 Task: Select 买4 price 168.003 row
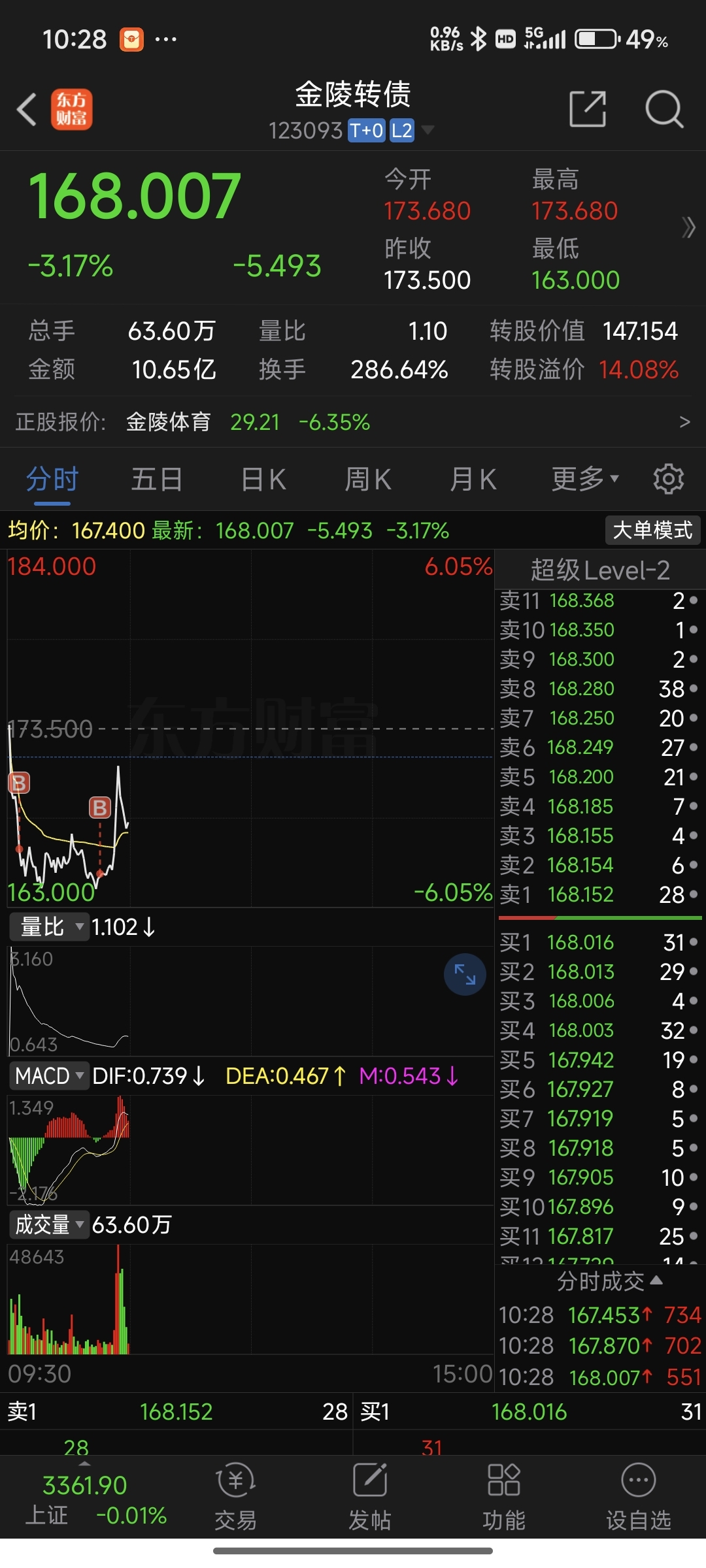599,1030
